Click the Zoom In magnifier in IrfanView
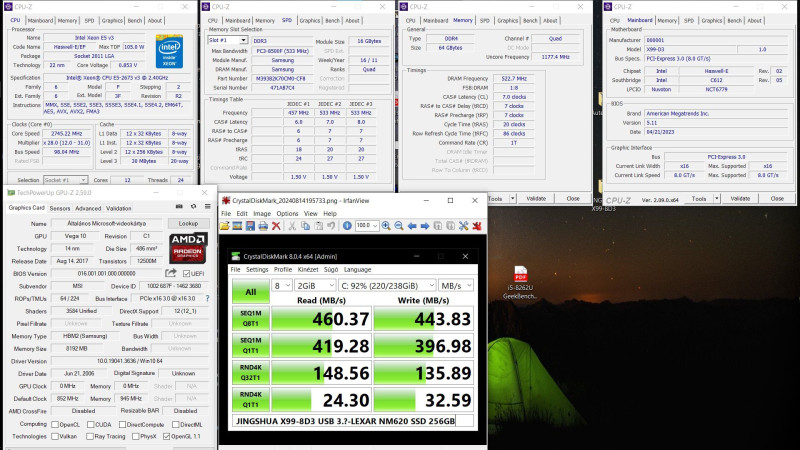The height and width of the screenshot is (450, 800). (386, 226)
